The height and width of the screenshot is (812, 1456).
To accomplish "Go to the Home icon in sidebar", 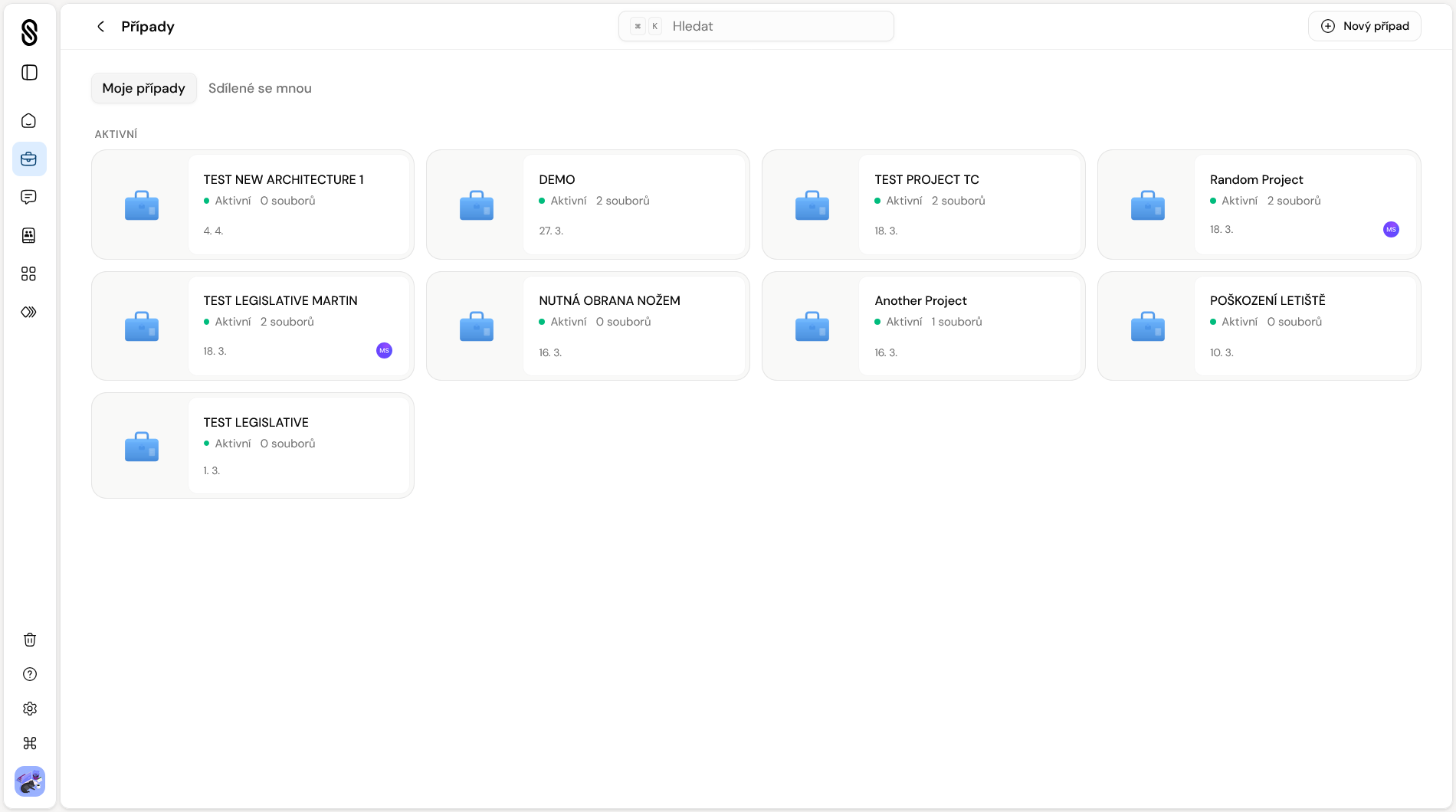I will click(29, 121).
